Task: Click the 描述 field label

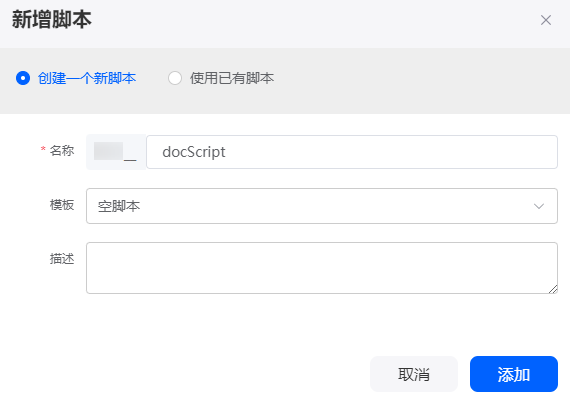Action: (x=62, y=259)
